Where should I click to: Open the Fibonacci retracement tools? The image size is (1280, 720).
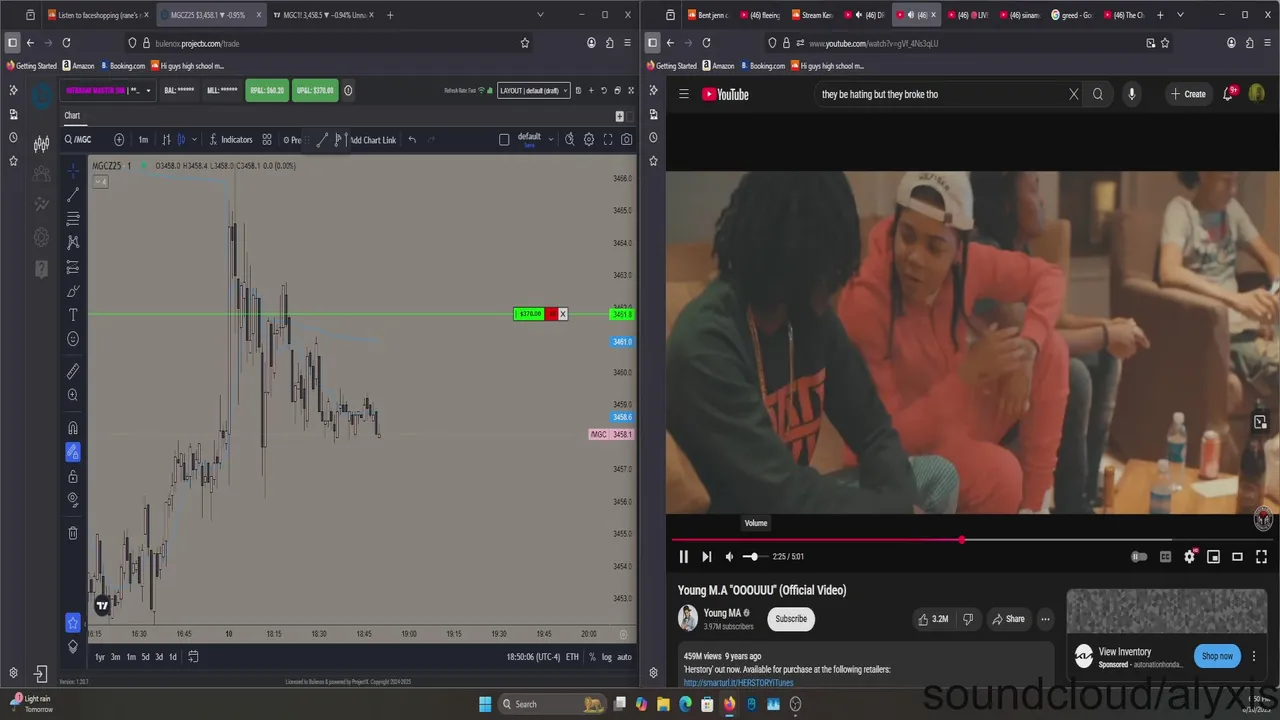pyautogui.click(x=73, y=218)
